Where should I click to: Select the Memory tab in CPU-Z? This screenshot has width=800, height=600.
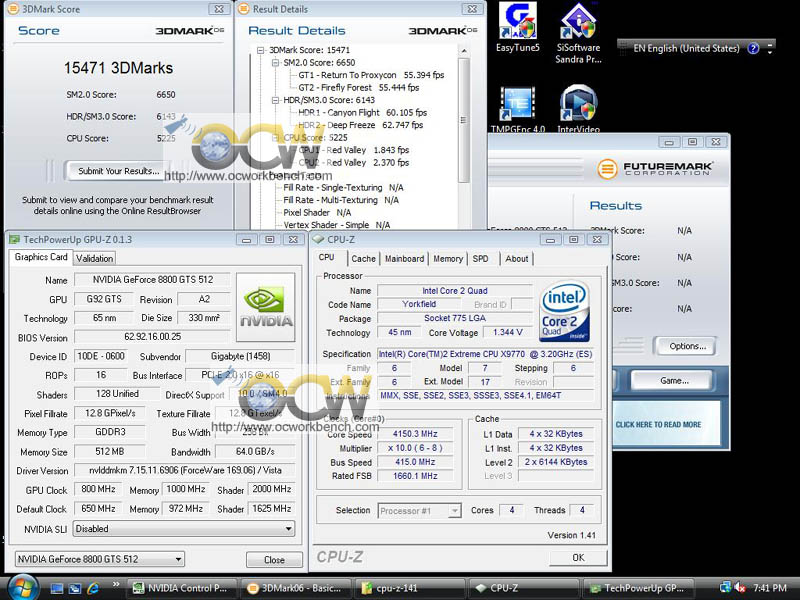[448, 259]
